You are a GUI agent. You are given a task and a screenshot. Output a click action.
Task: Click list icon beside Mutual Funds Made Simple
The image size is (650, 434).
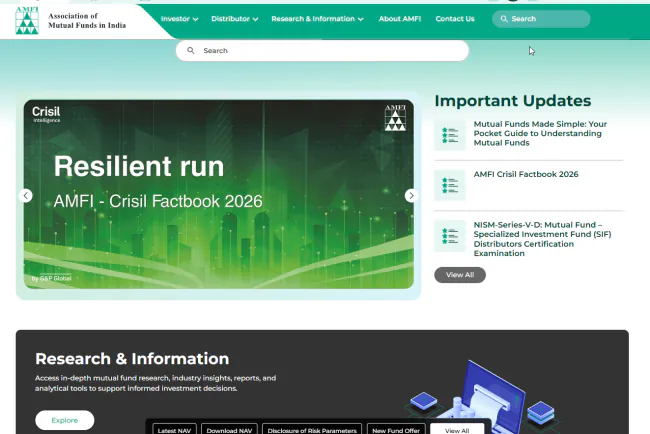coord(450,135)
